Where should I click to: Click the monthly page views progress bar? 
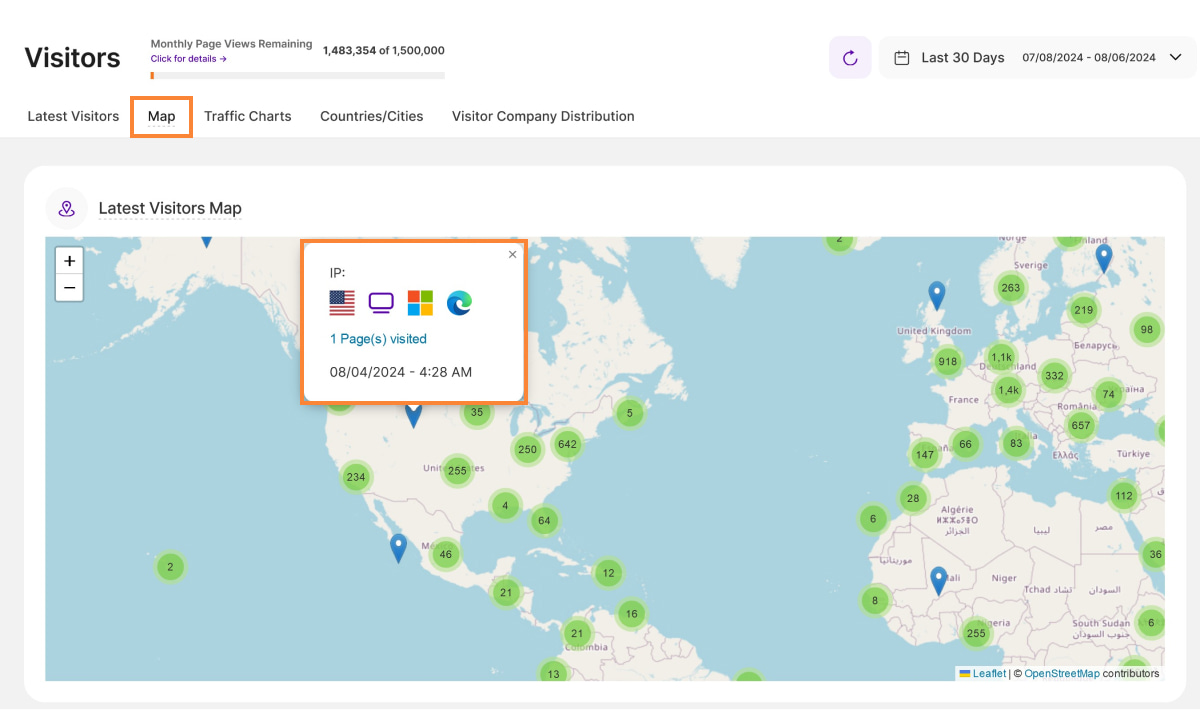(x=296, y=74)
